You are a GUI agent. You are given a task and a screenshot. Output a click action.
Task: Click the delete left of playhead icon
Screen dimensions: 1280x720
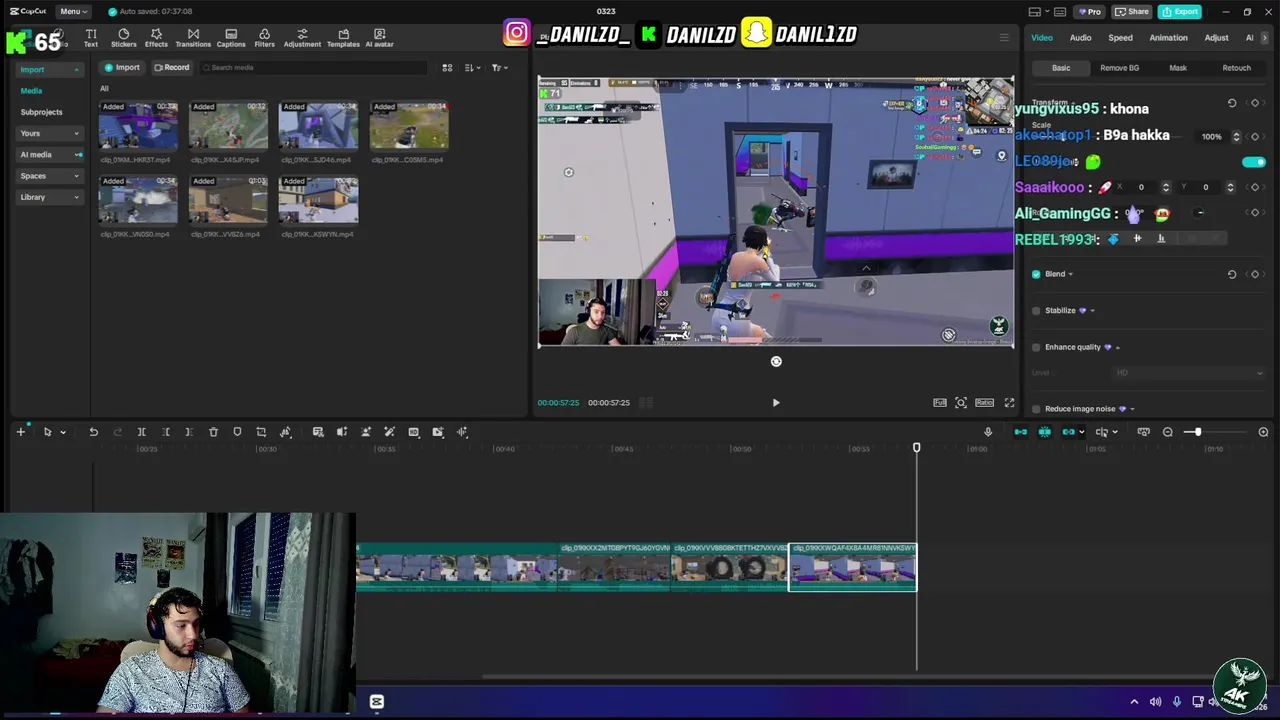(165, 432)
